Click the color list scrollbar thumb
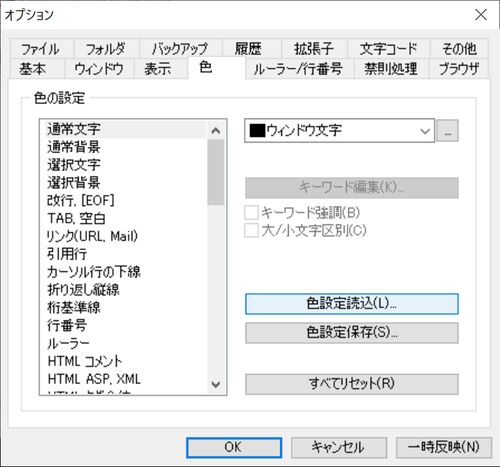The height and width of the screenshot is (467, 500). (x=216, y=172)
